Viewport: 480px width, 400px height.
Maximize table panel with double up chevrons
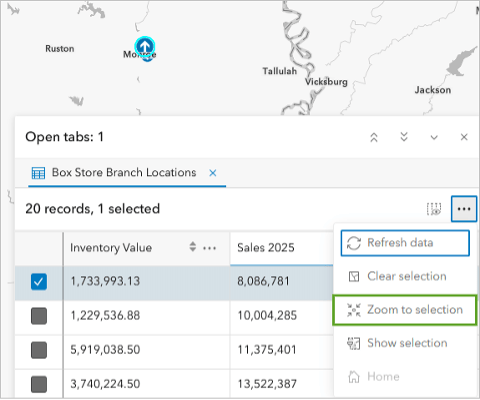coord(374,137)
